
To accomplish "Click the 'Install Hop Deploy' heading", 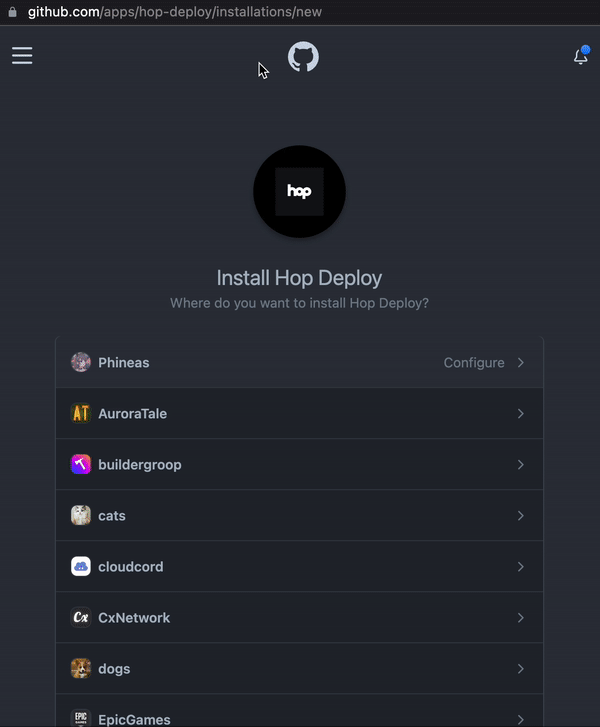I will pyautogui.click(x=300, y=278).
